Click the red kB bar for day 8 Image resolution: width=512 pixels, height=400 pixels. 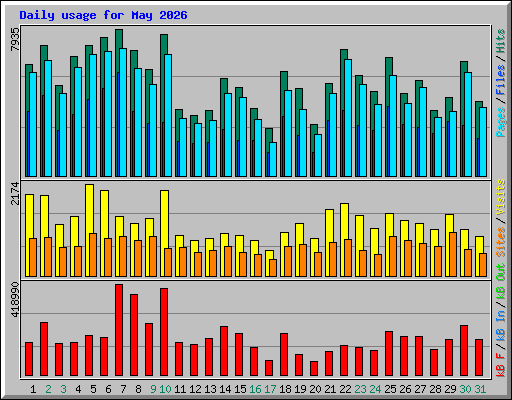coord(134,335)
